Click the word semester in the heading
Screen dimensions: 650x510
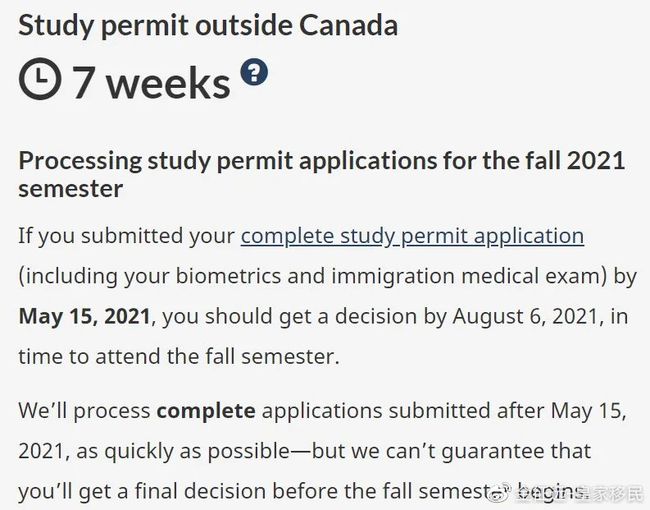pyautogui.click(x=70, y=189)
